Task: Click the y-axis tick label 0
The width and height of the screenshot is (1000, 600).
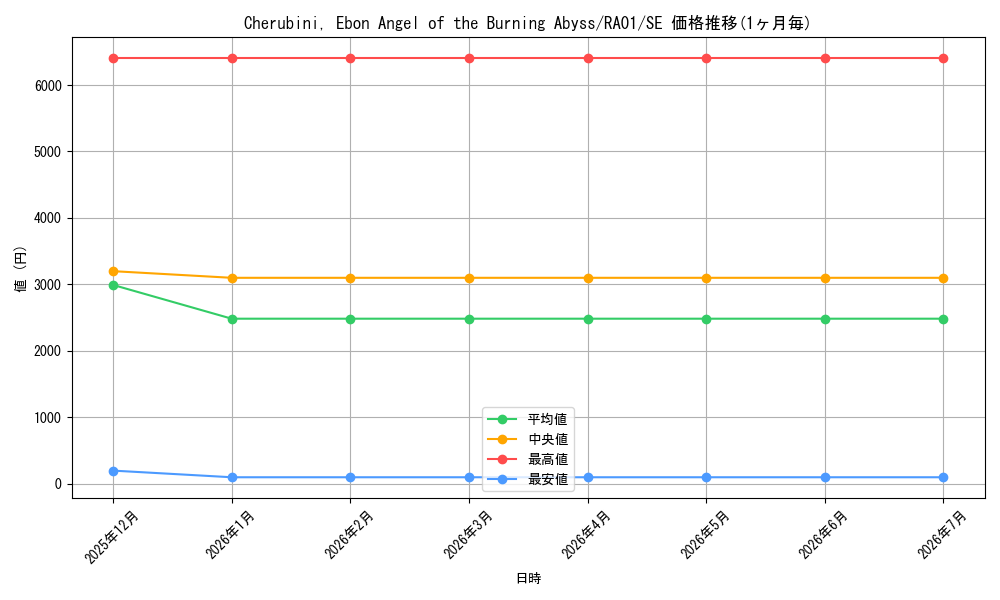Action: coord(59,484)
